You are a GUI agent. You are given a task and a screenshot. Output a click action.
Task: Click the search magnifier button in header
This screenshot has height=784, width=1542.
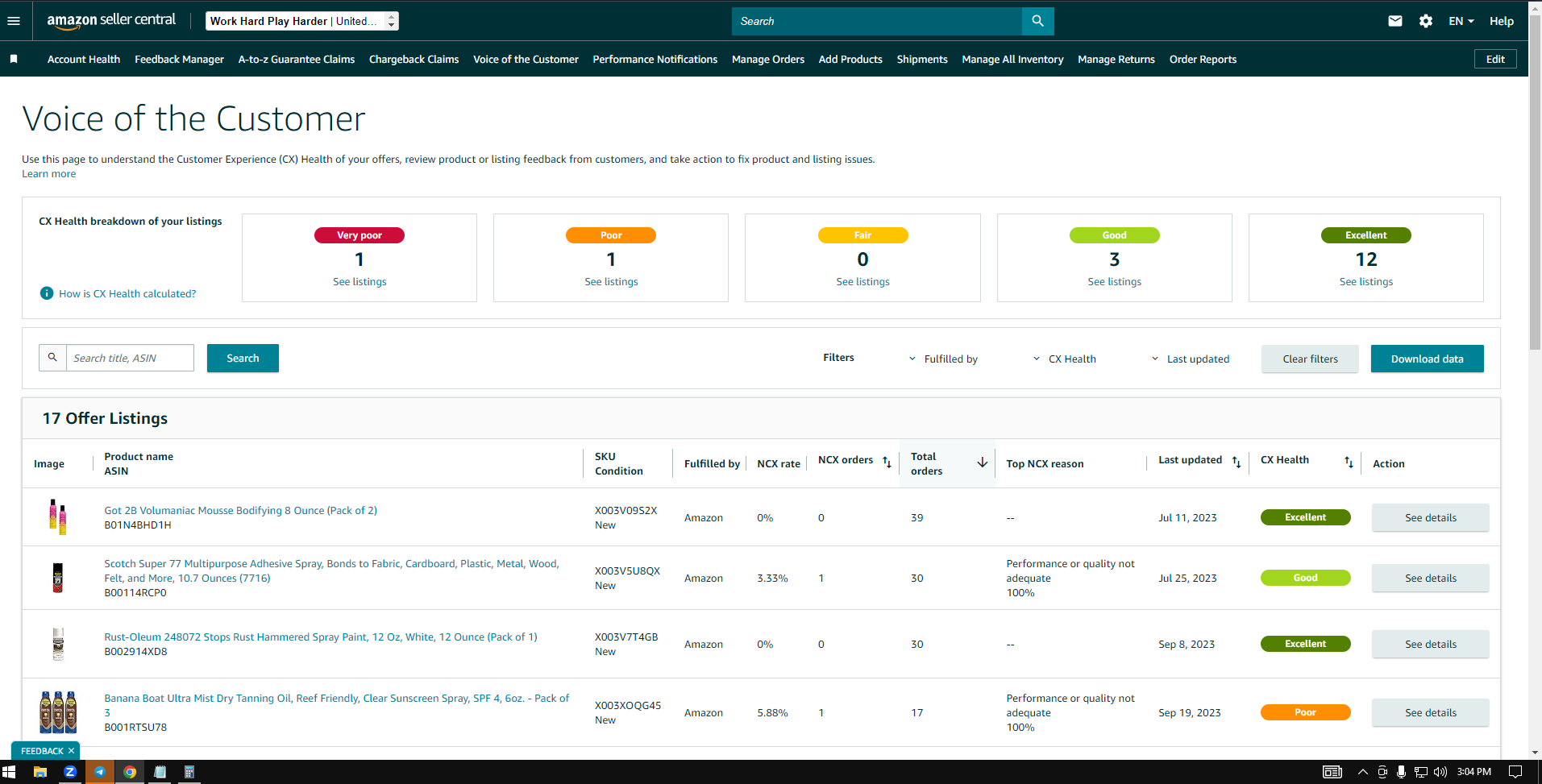1037,21
